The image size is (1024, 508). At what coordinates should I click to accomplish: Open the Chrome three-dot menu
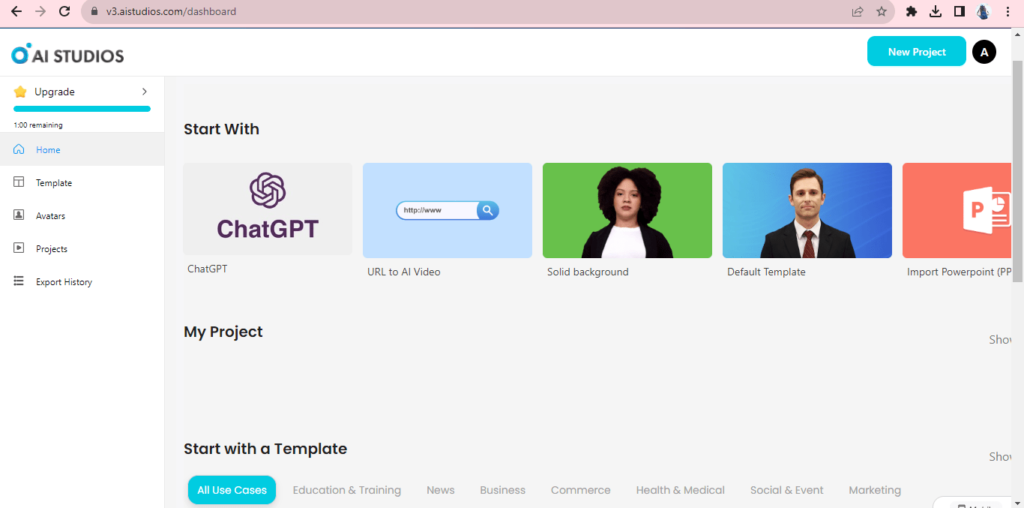click(x=1008, y=12)
